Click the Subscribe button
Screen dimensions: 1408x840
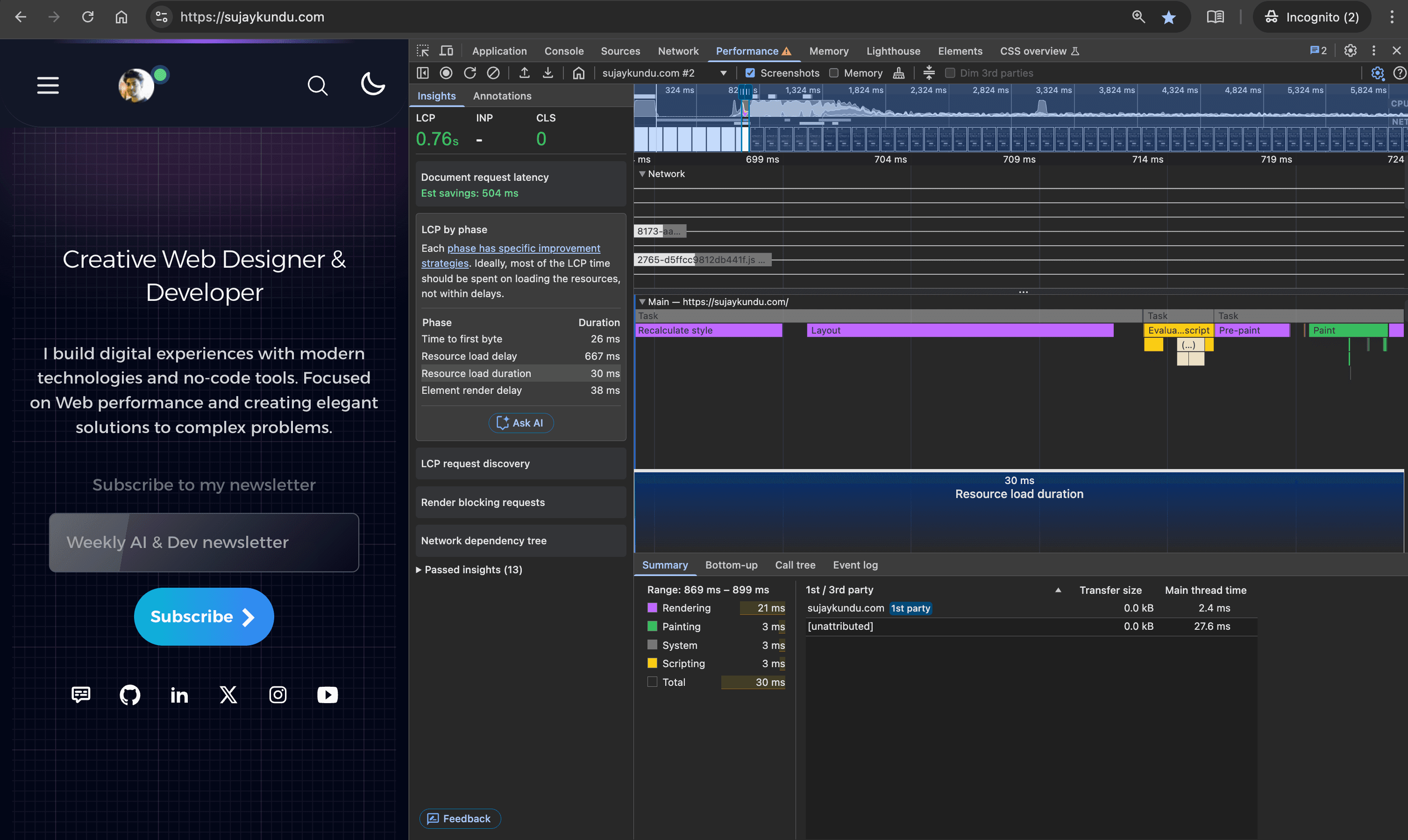coord(204,616)
